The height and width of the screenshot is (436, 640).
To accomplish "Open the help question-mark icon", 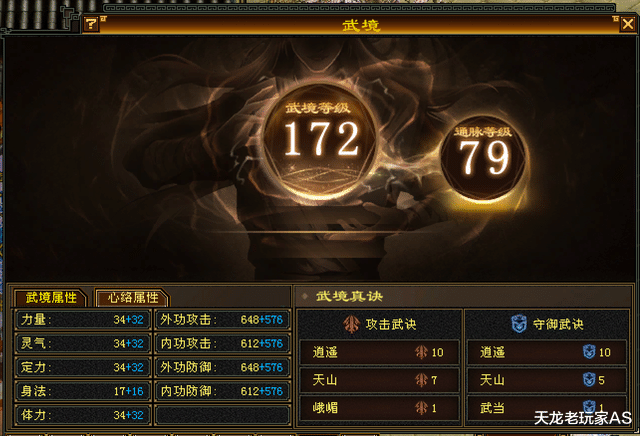I will [x=91, y=24].
